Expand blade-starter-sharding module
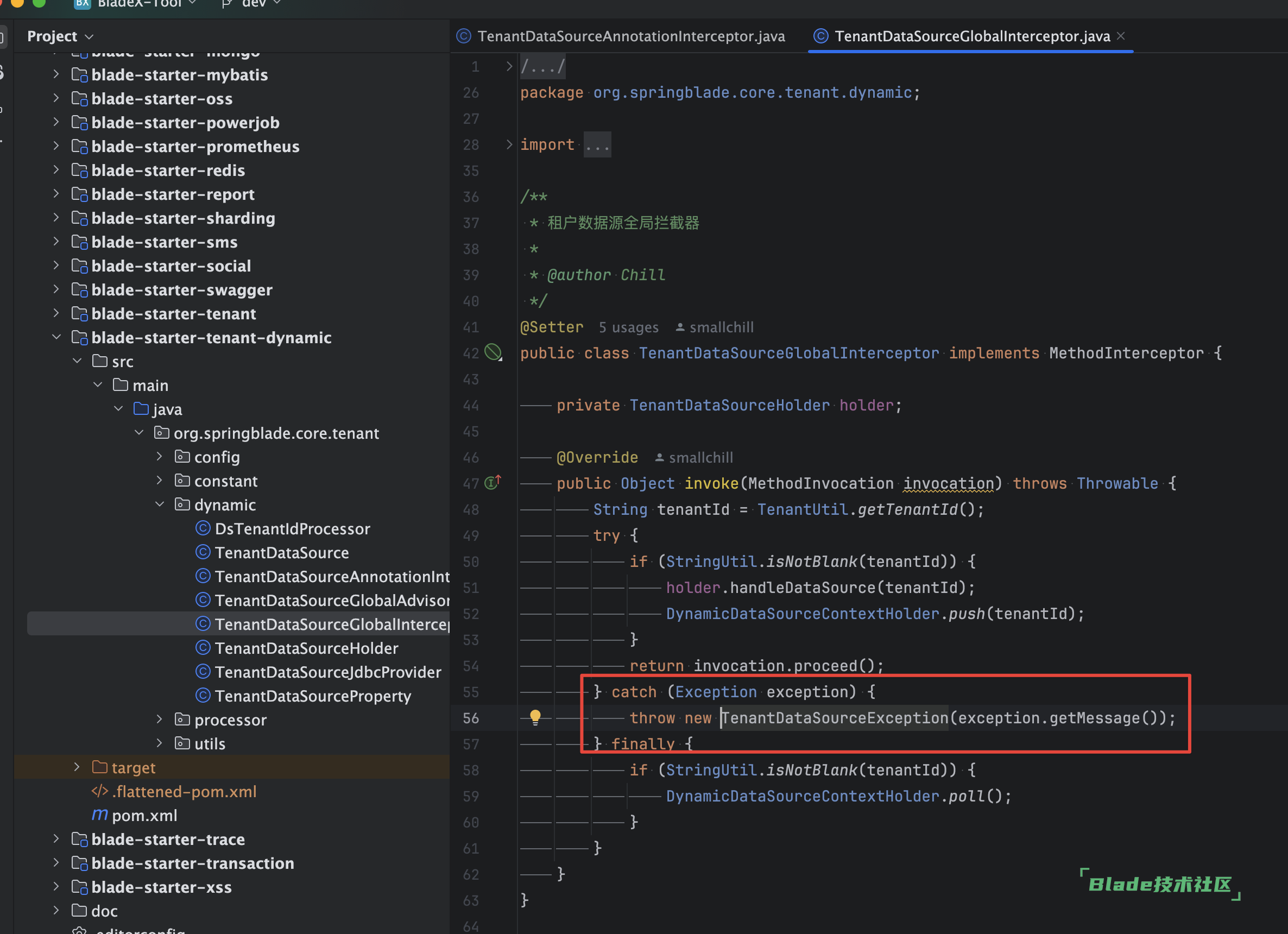The image size is (1288, 934). click(x=55, y=217)
